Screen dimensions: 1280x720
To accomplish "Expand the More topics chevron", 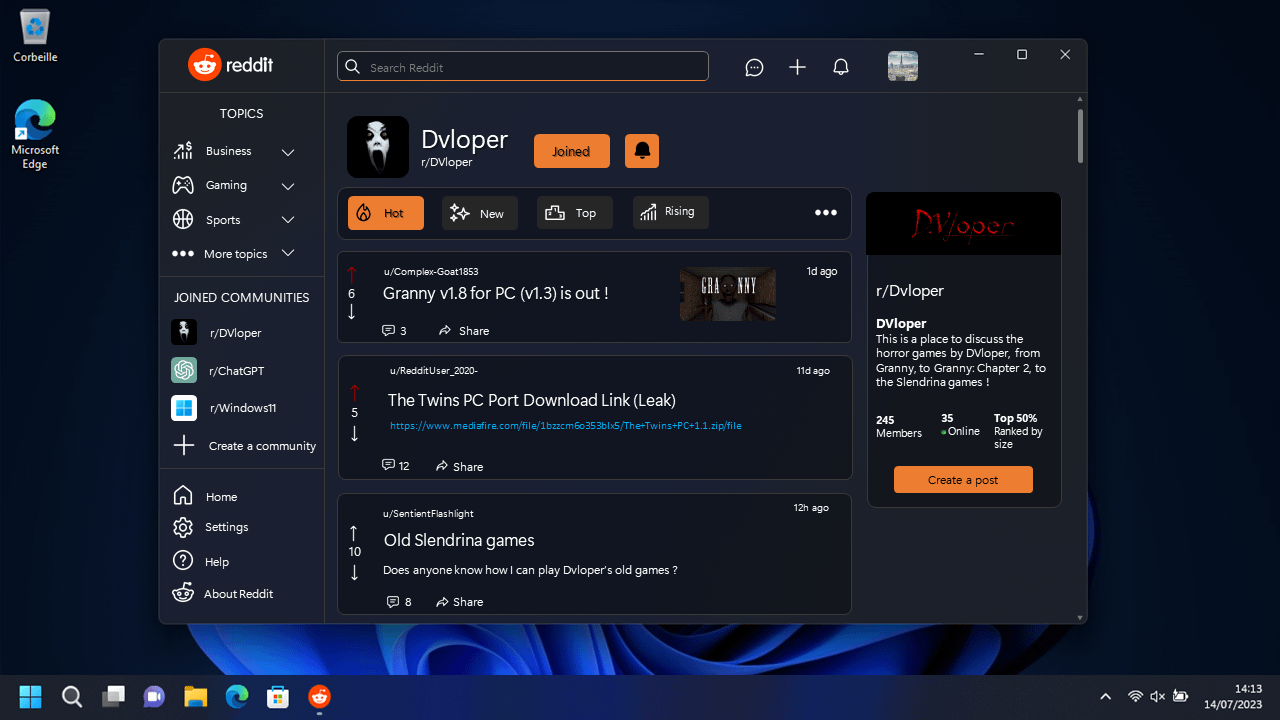I will click(x=288, y=253).
